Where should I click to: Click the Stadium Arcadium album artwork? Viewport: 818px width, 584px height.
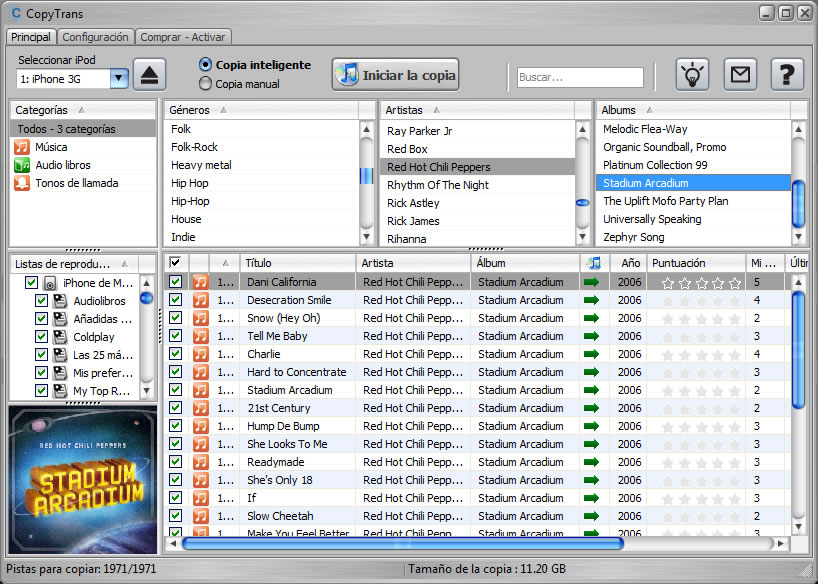pos(83,480)
